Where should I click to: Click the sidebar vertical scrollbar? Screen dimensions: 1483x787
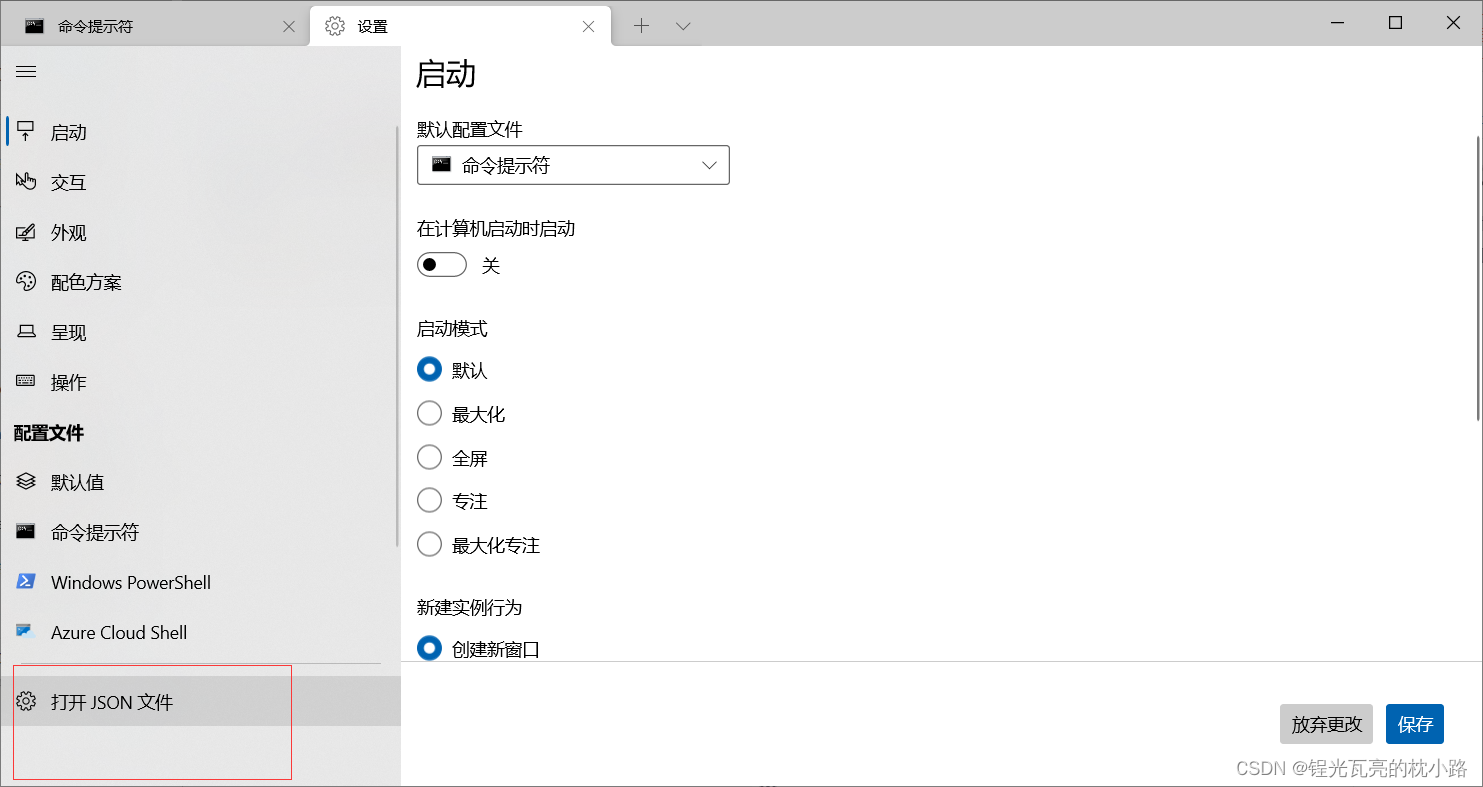(x=398, y=337)
